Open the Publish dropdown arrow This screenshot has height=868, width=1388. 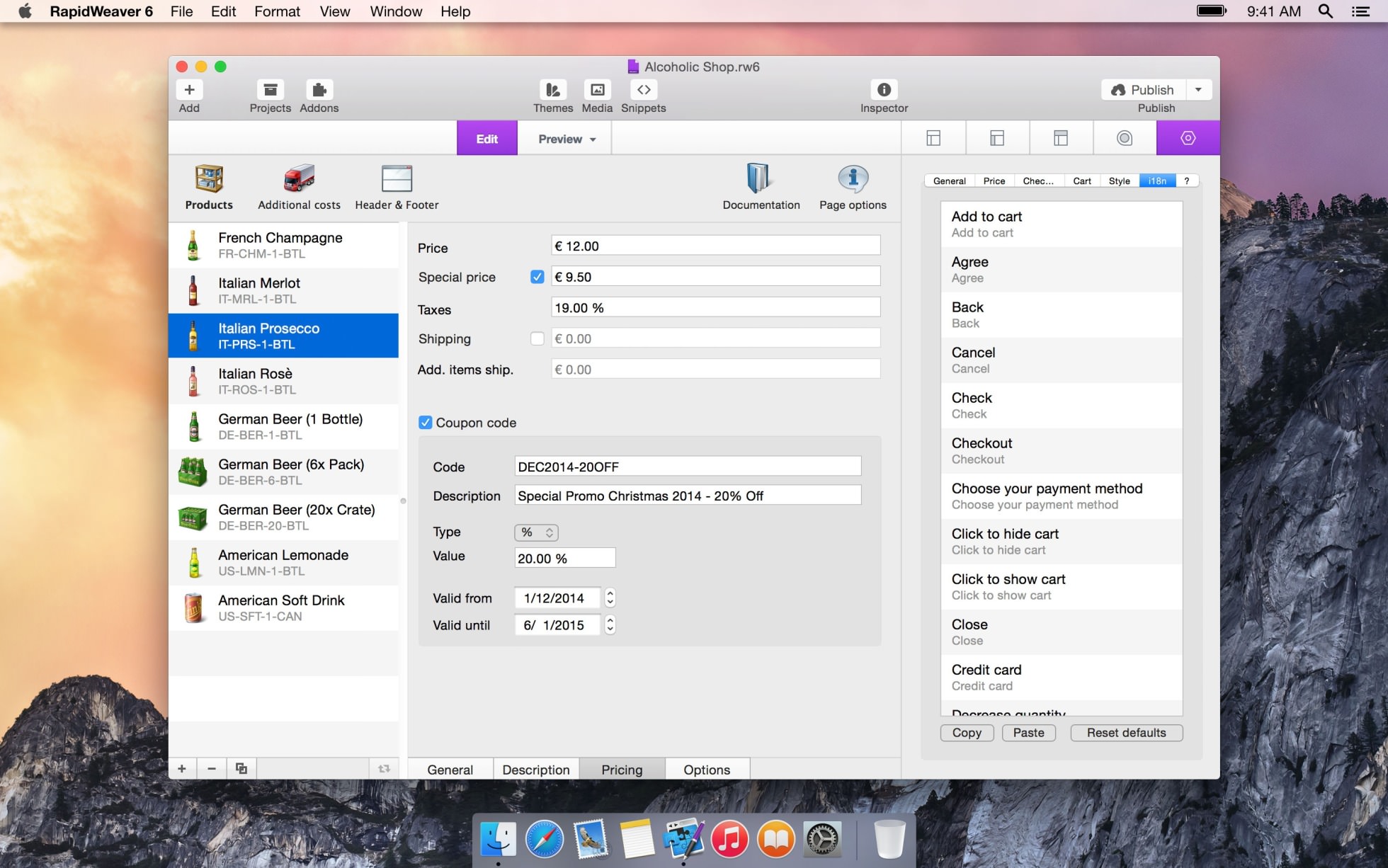(x=1198, y=90)
